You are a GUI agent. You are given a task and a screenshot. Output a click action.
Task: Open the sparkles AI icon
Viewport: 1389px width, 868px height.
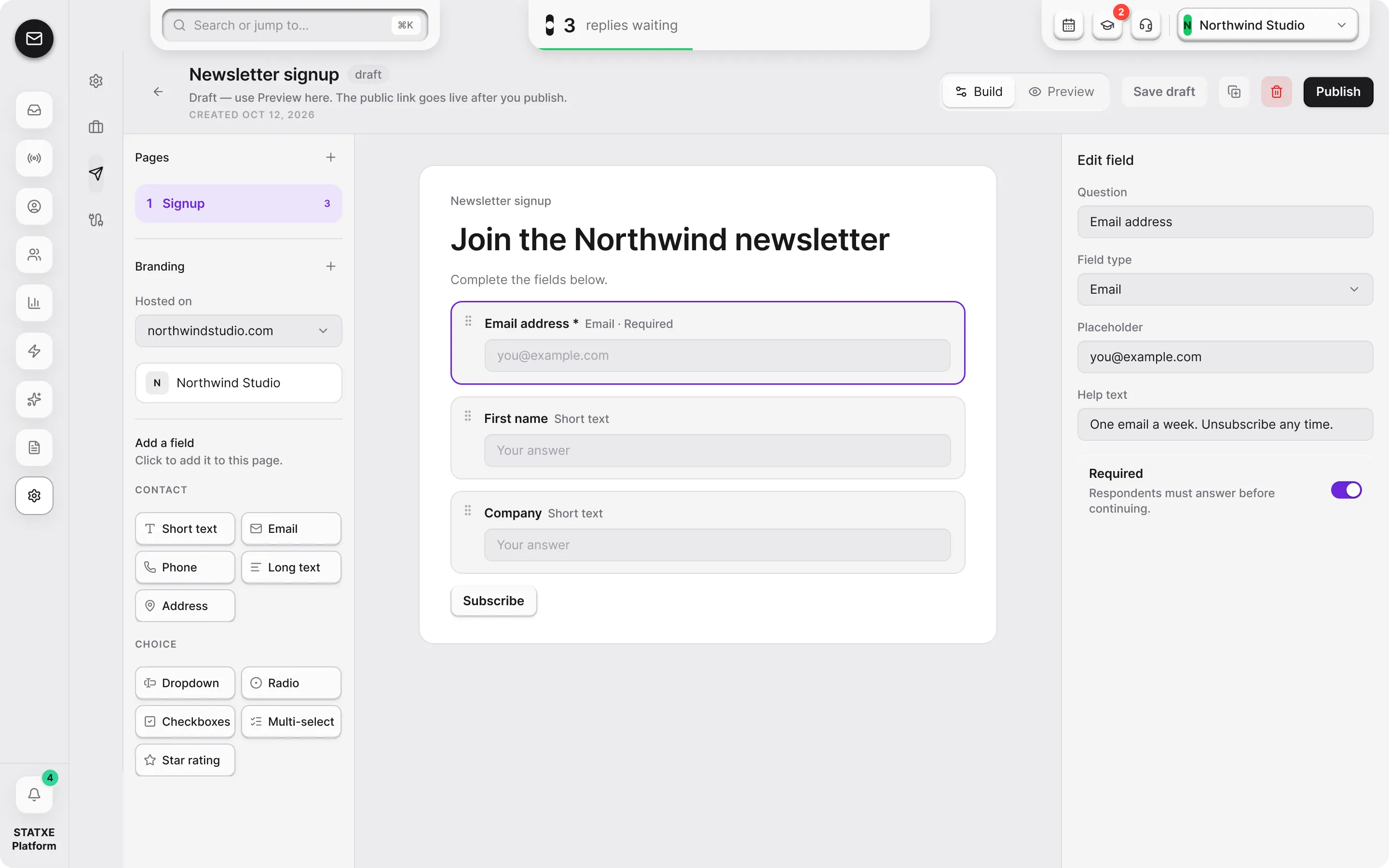coord(34,399)
